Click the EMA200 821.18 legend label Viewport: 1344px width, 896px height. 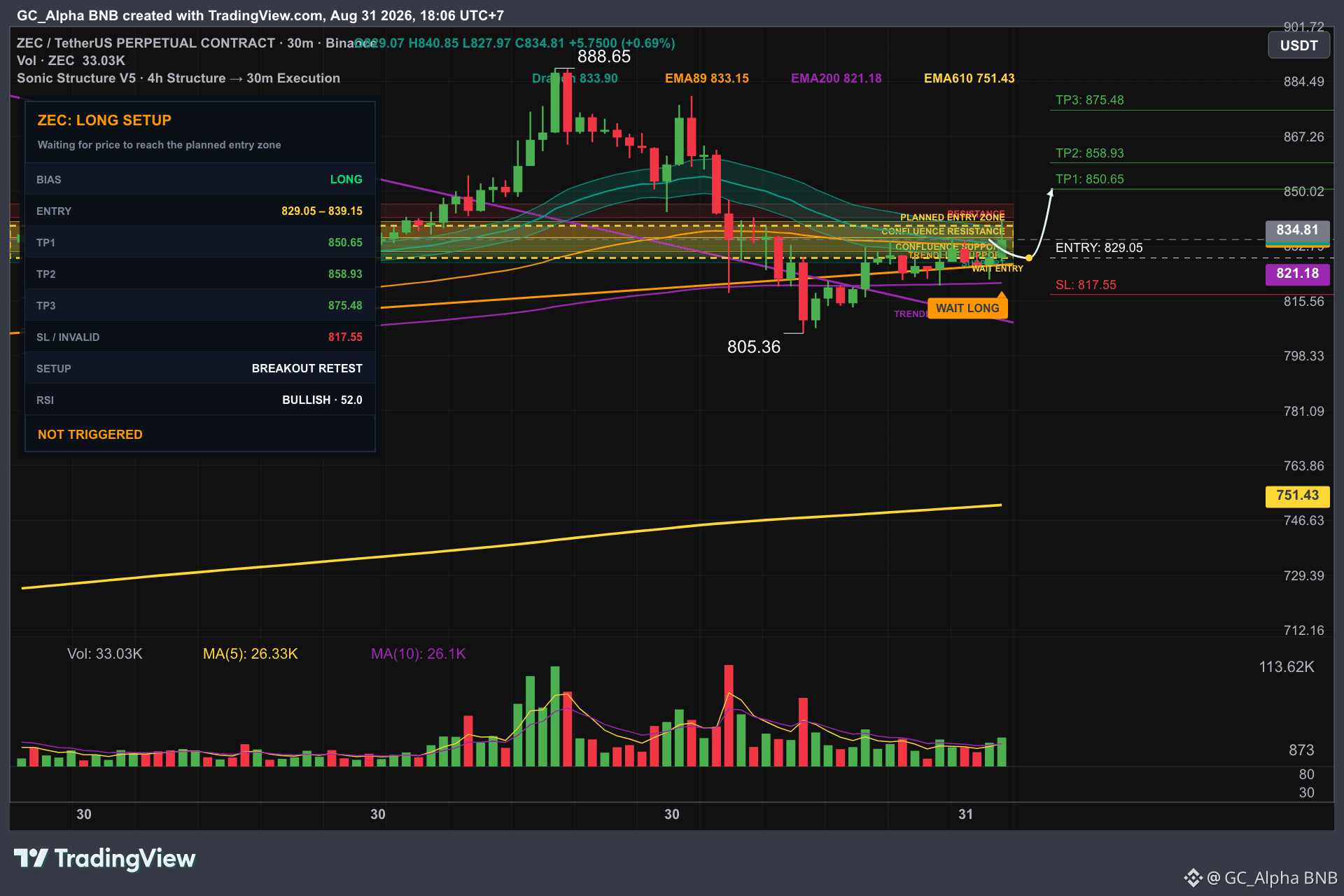[x=836, y=78]
